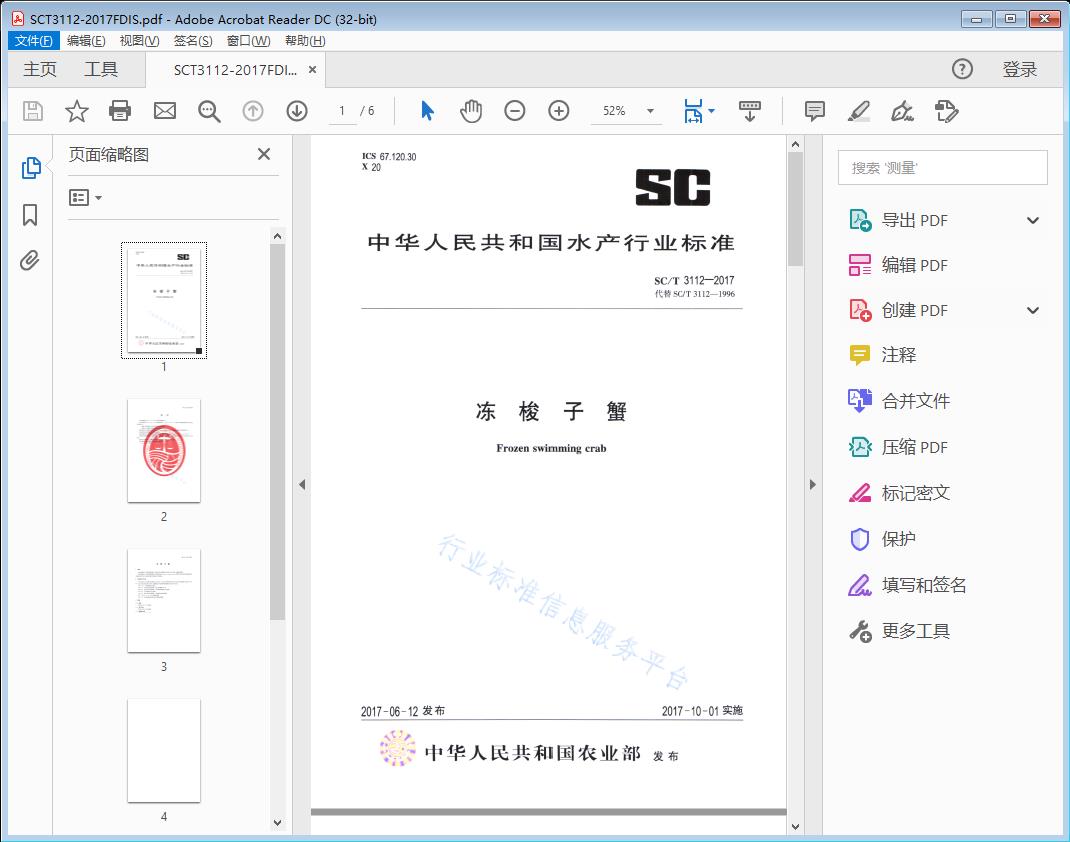Screen dimensions: 1070x842
Task: Select the highlighter pen tool
Action: pos(859,111)
